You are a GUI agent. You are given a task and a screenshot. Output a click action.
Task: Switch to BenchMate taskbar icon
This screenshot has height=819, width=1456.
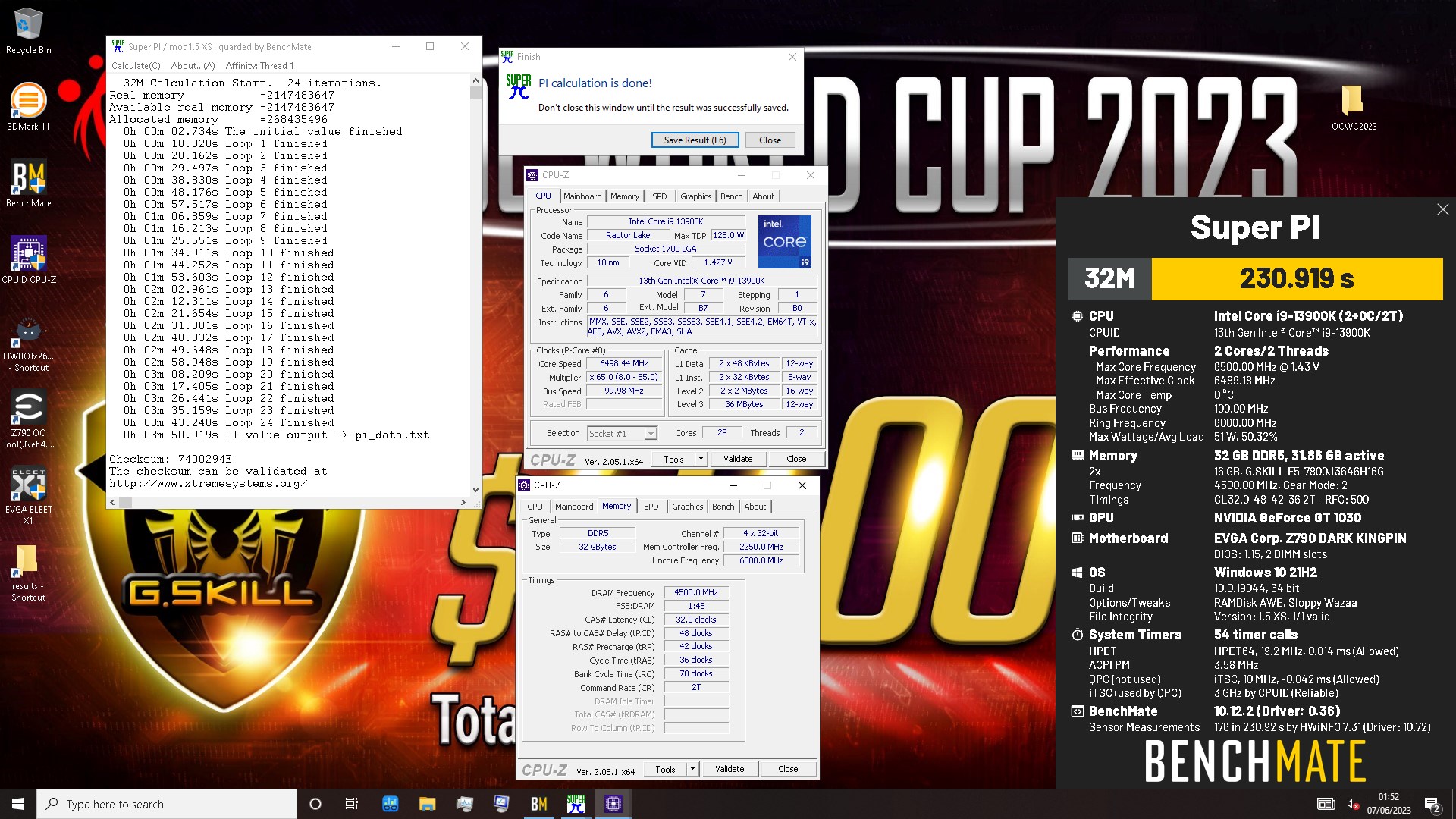click(539, 804)
